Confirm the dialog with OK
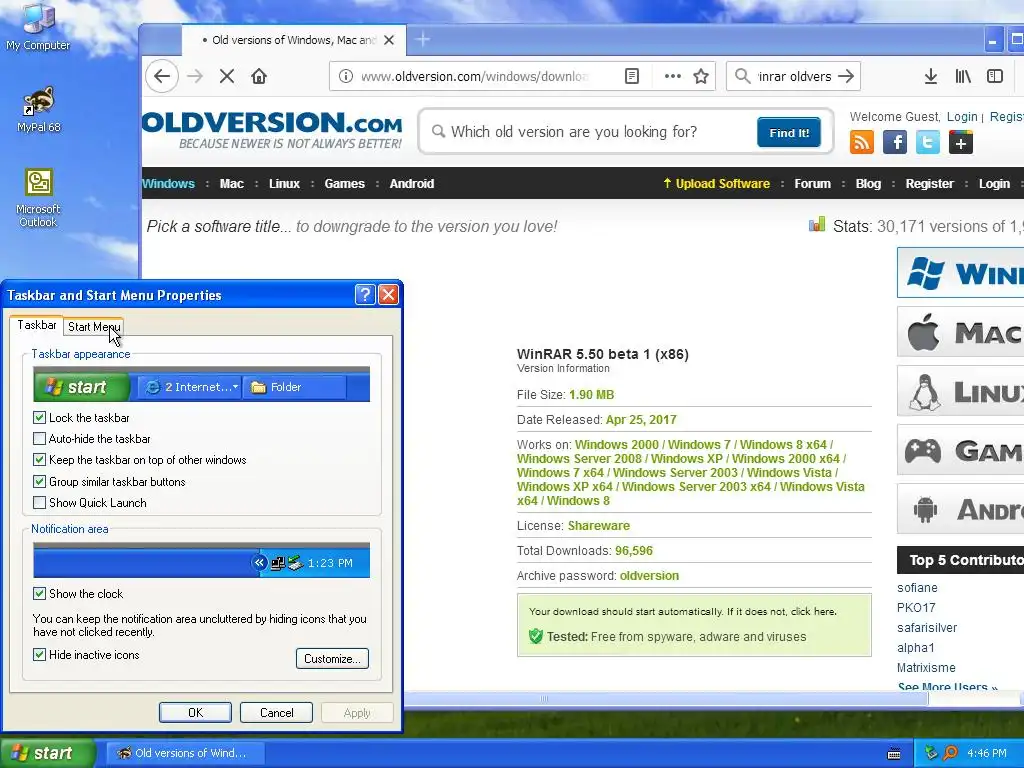Image resolution: width=1024 pixels, height=768 pixels. pos(195,712)
